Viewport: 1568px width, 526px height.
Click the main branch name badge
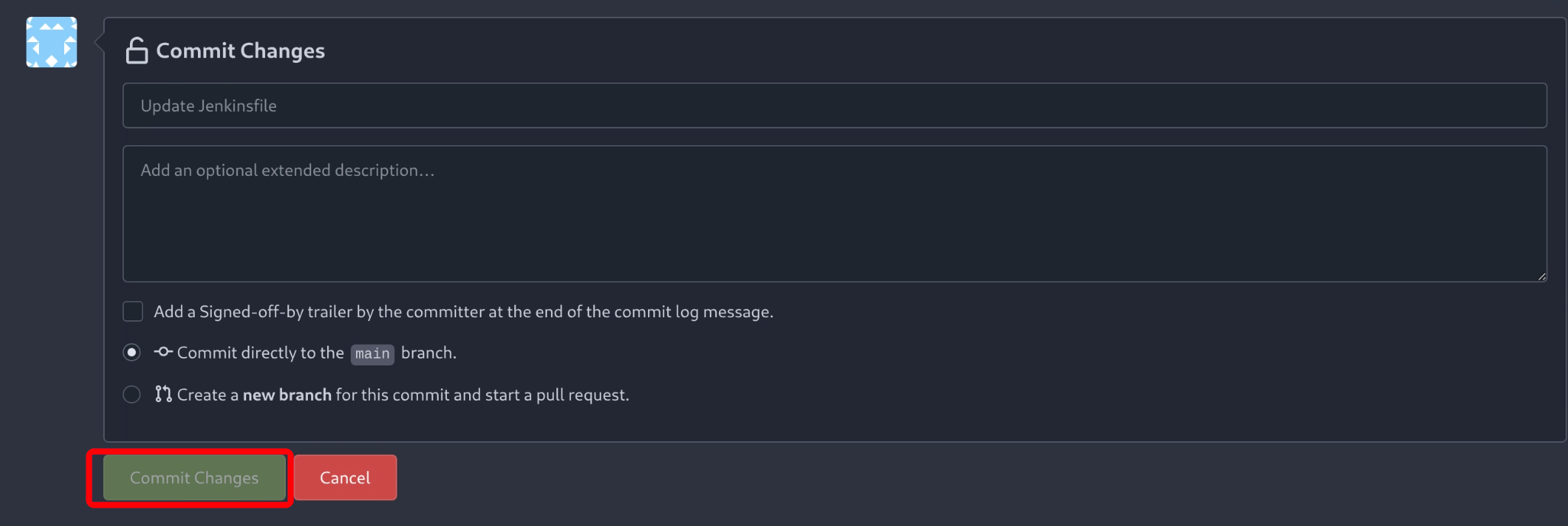coord(372,354)
